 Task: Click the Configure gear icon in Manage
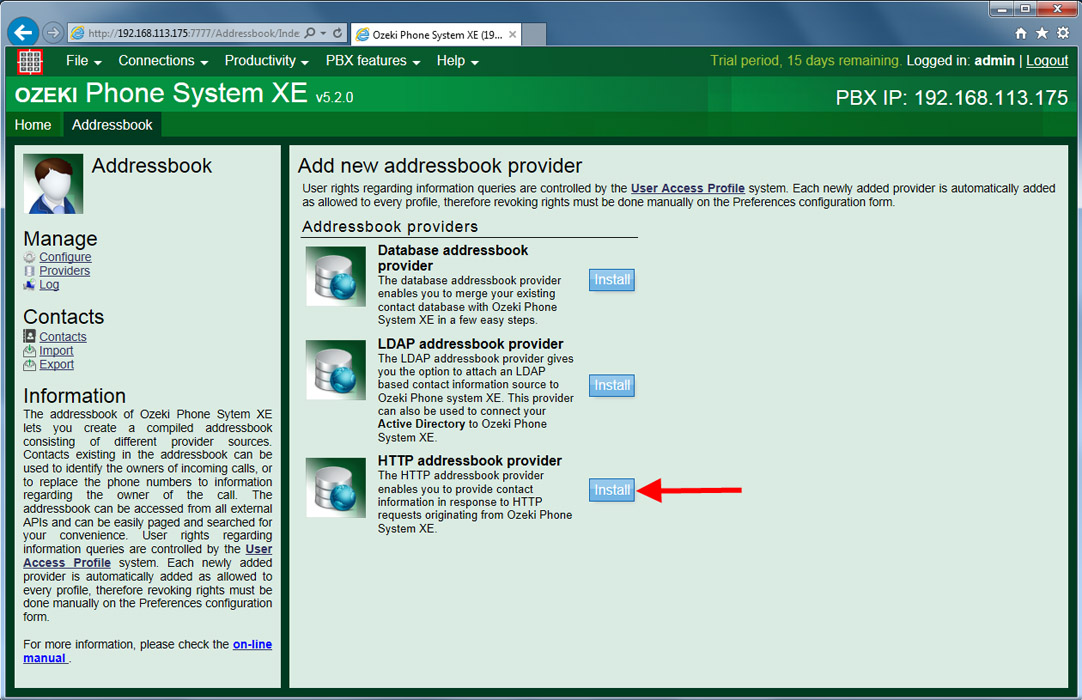[x=29, y=257]
